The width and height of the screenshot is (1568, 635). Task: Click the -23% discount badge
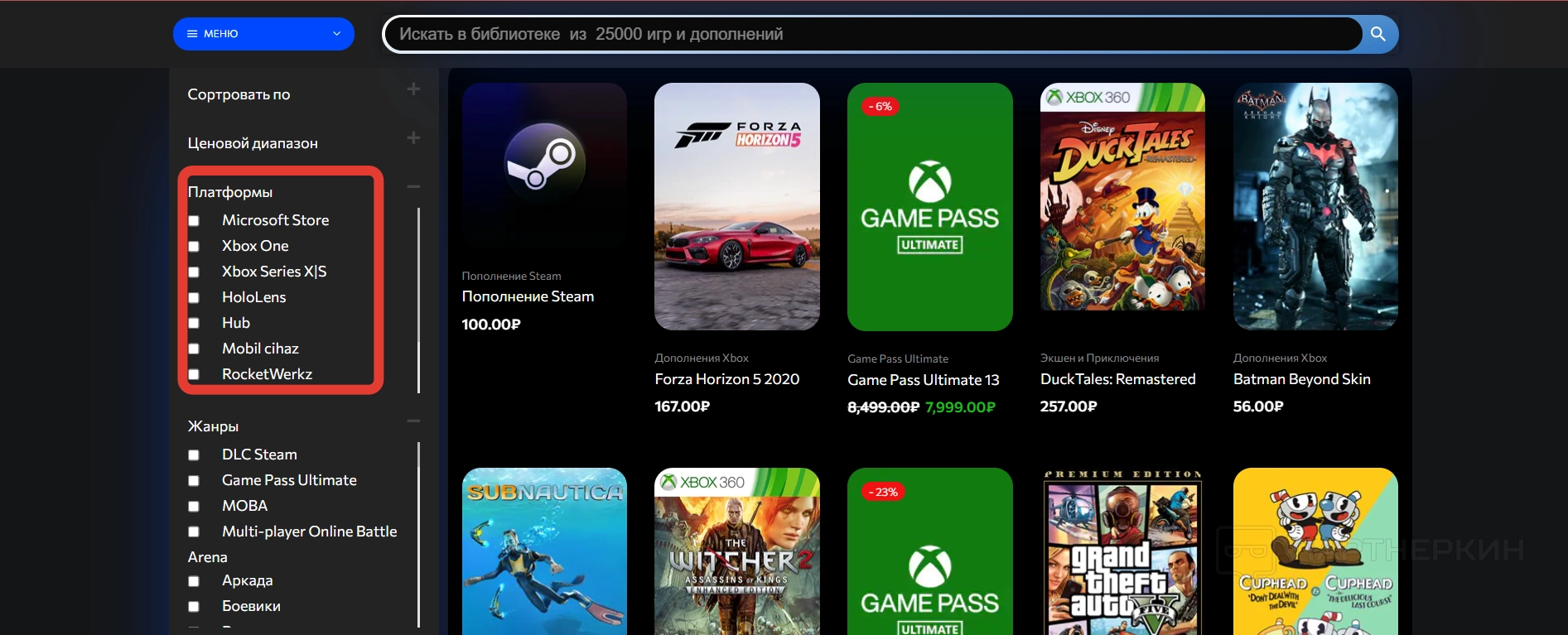coord(883,492)
